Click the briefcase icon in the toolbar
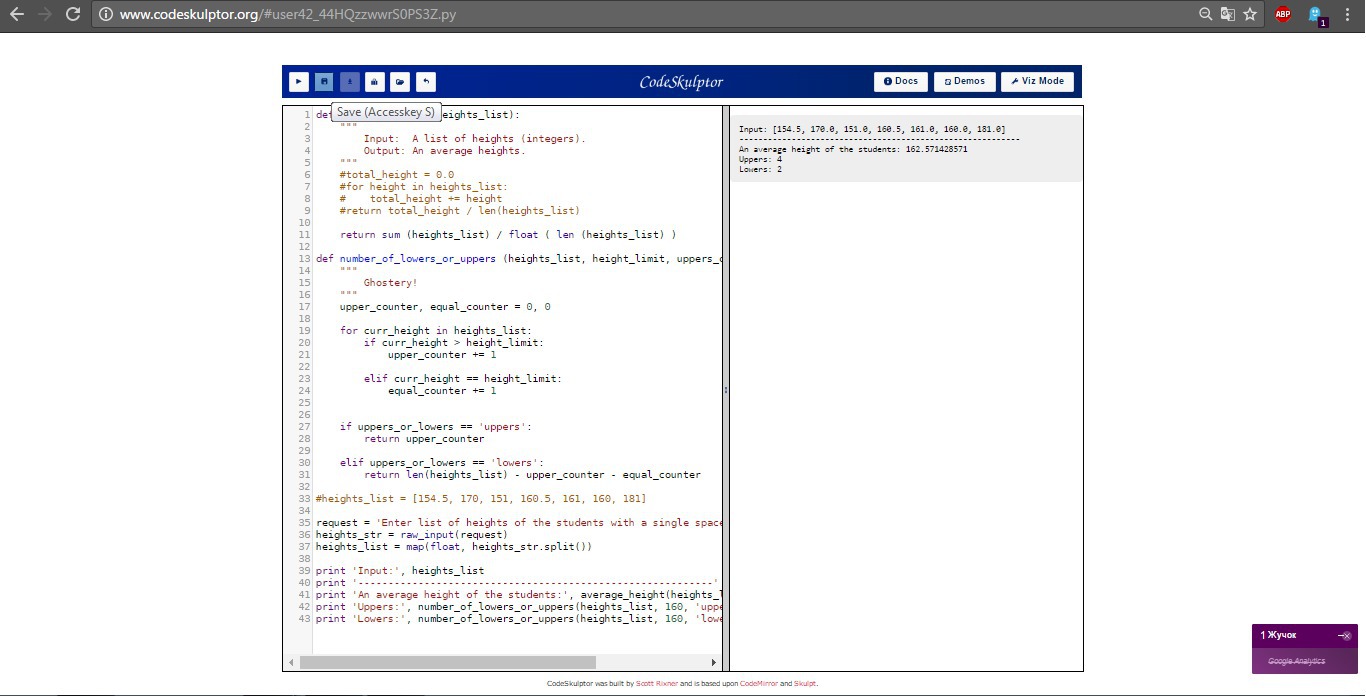1366x696 pixels. (x=374, y=82)
